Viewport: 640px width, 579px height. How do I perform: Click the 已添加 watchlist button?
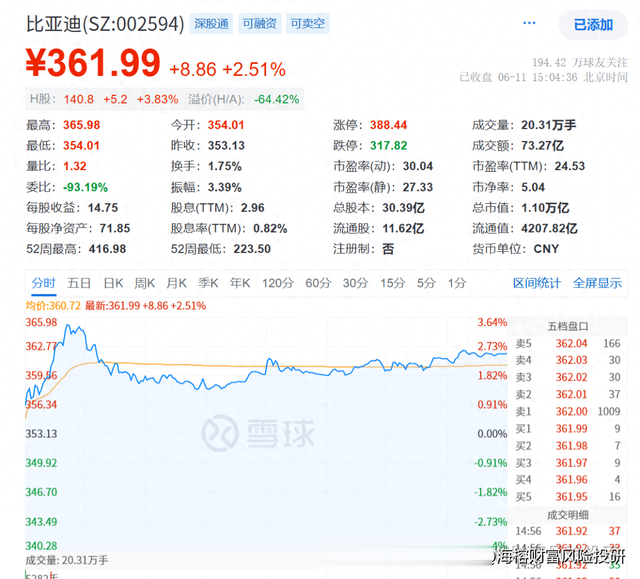(593, 25)
